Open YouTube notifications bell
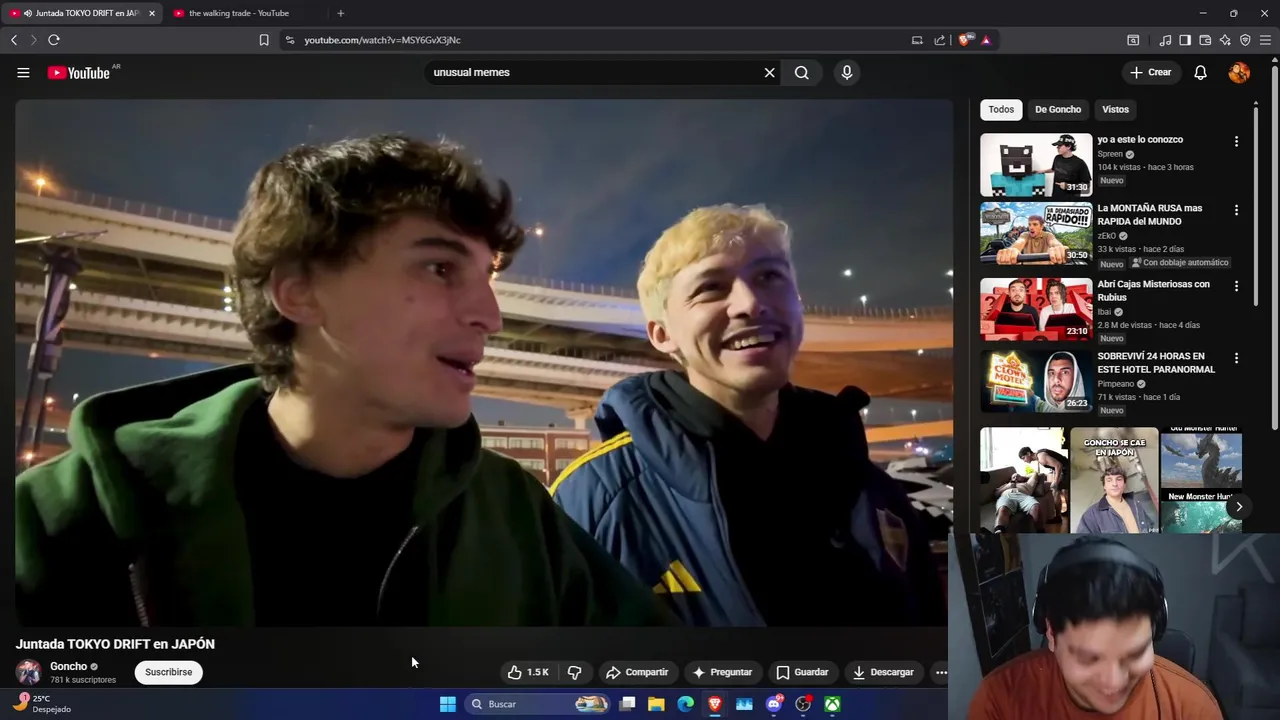 1200,72
